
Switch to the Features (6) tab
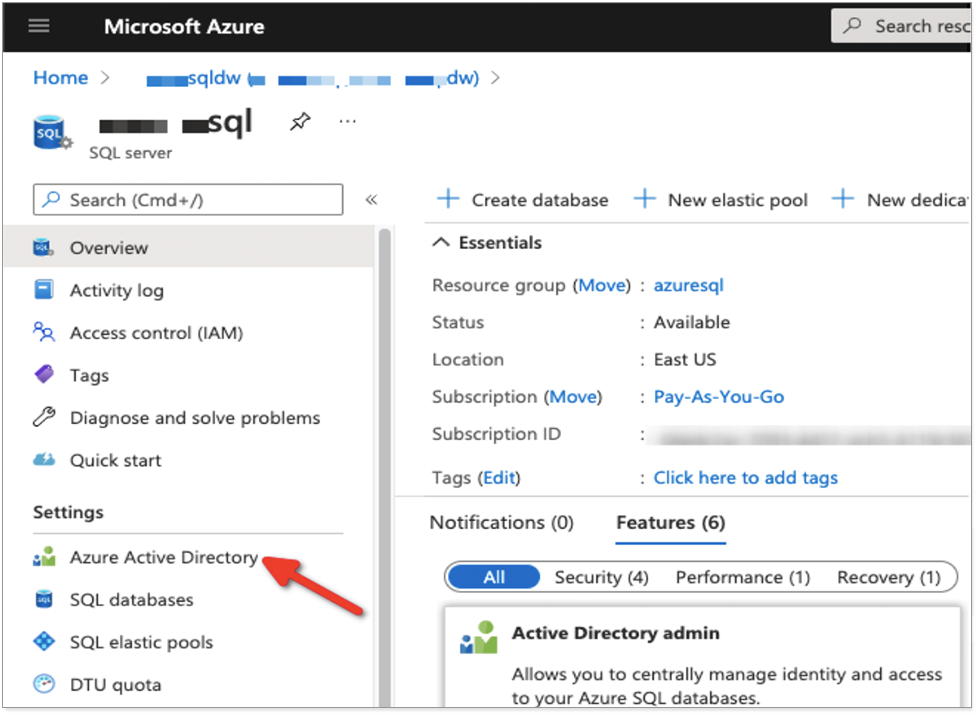[x=670, y=522]
